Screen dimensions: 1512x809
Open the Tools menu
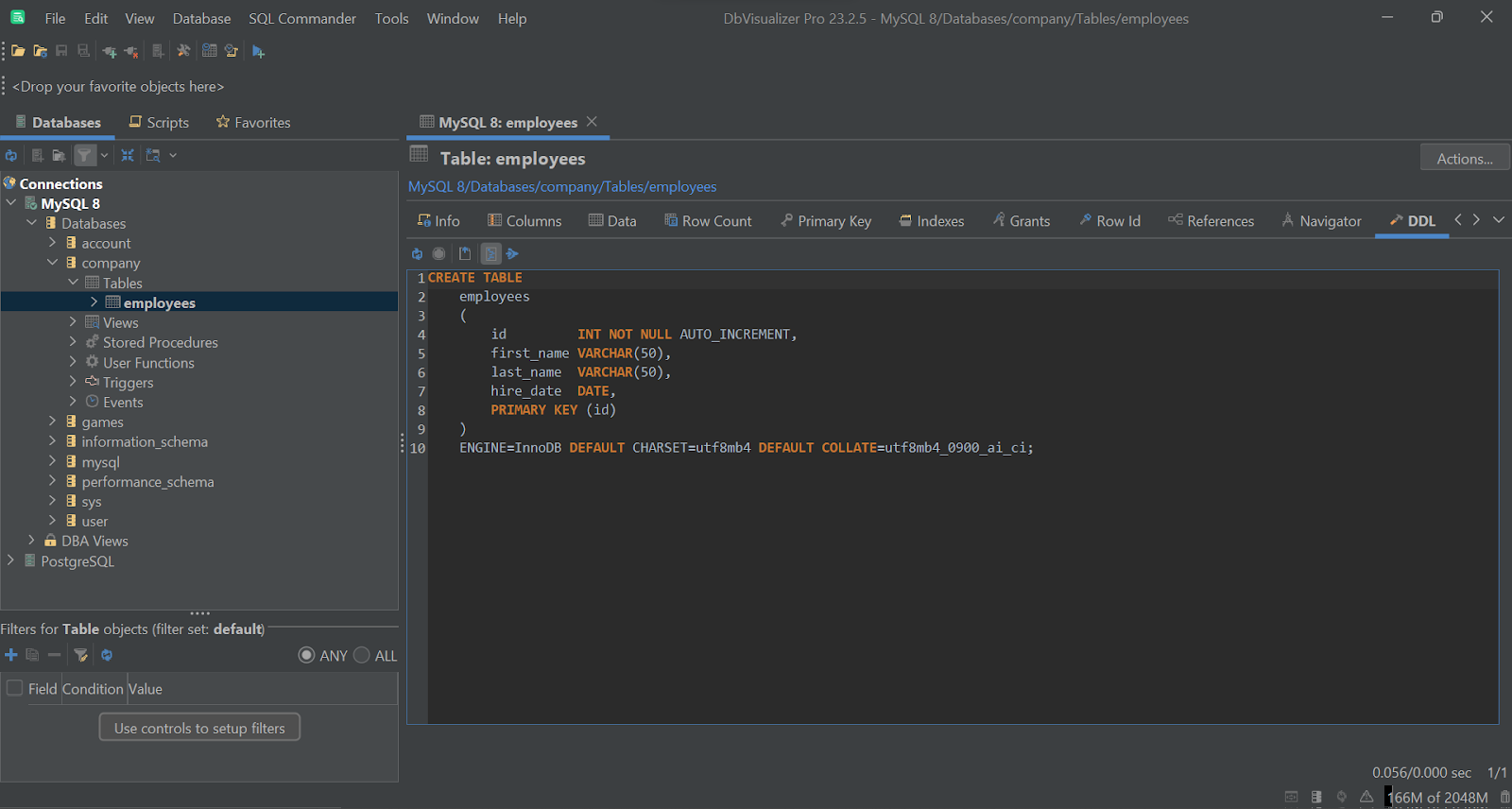point(391,18)
